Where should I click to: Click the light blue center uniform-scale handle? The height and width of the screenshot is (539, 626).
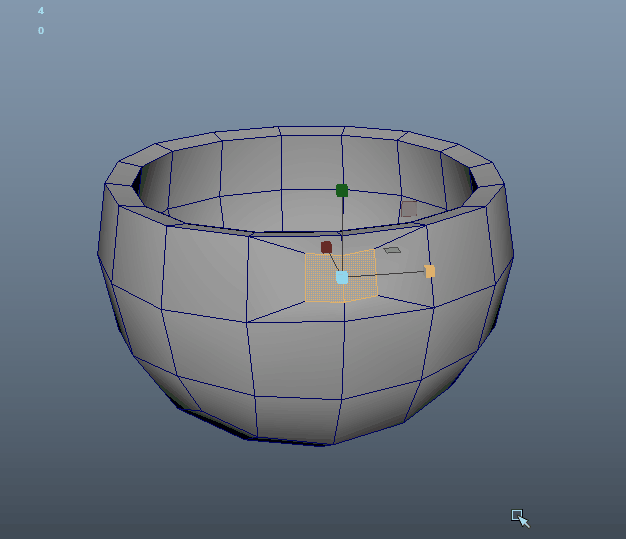click(x=342, y=277)
